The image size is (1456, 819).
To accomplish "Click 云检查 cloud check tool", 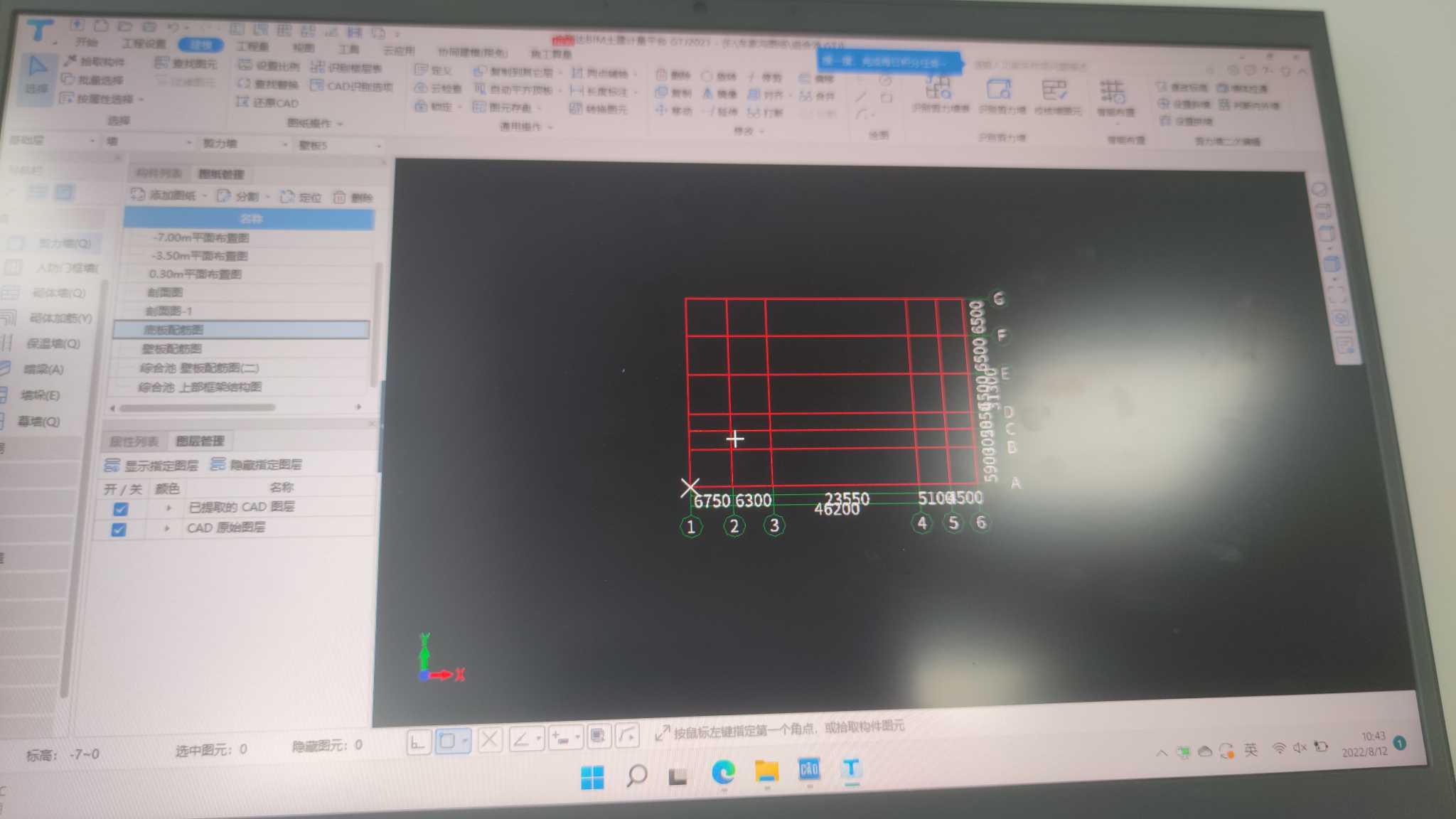I will pos(438,88).
